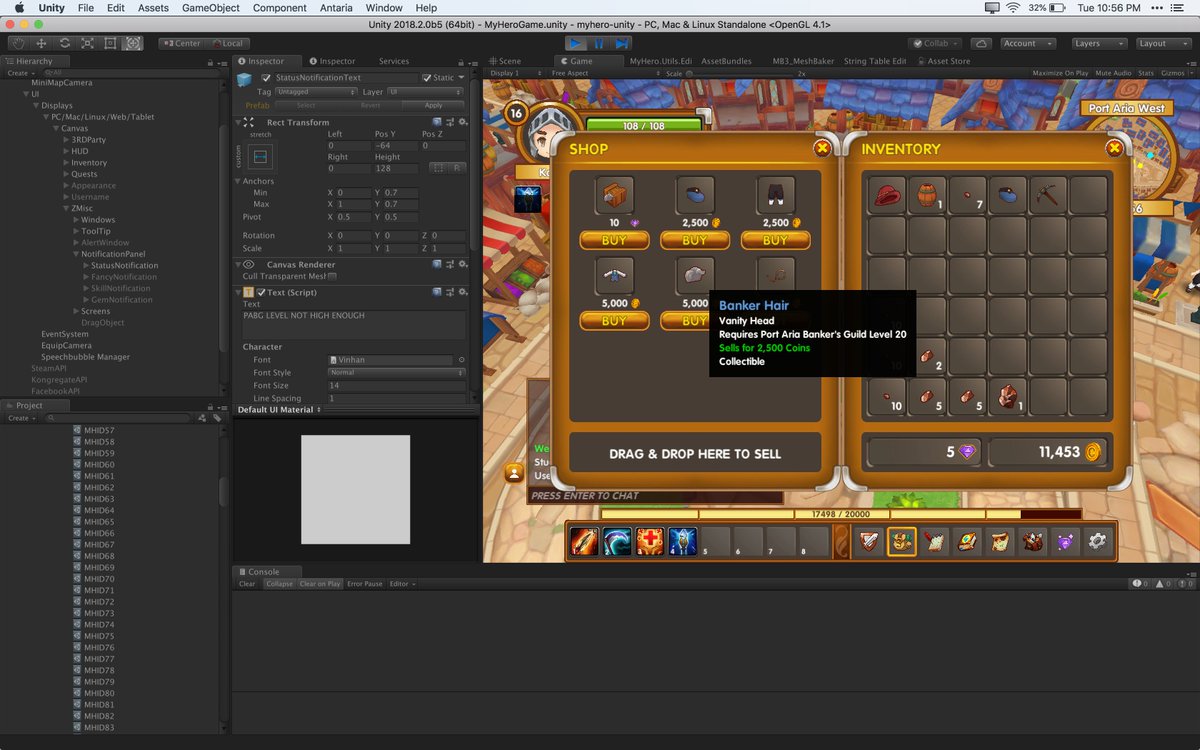1200x750 pixels.
Task: Click the first skill icon in game hotbar
Action: 584,541
